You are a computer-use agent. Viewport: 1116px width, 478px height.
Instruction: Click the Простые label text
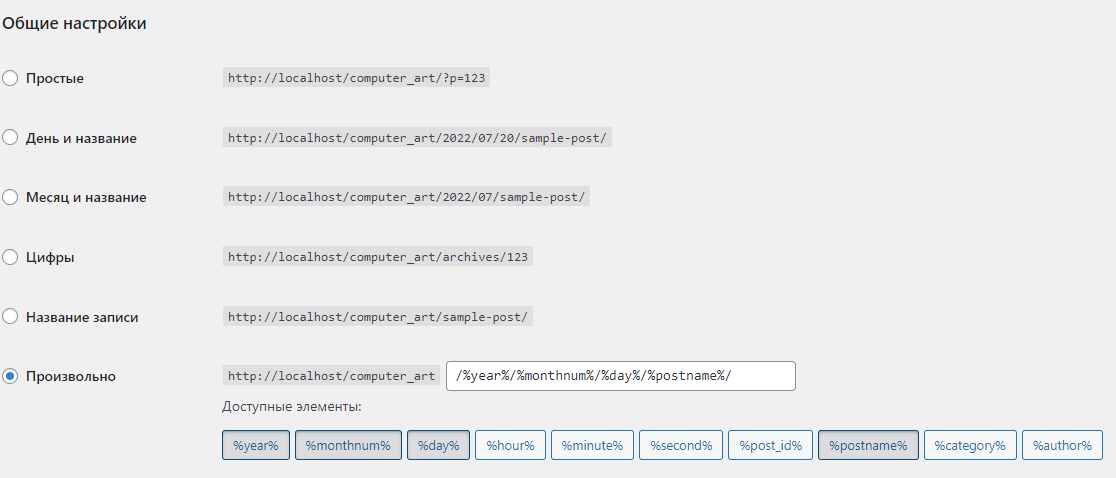coord(55,78)
